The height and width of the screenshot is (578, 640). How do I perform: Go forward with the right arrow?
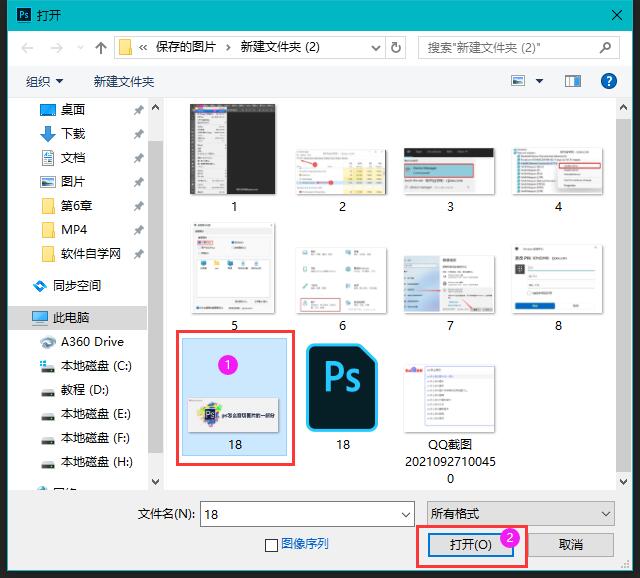[x=56, y=48]
